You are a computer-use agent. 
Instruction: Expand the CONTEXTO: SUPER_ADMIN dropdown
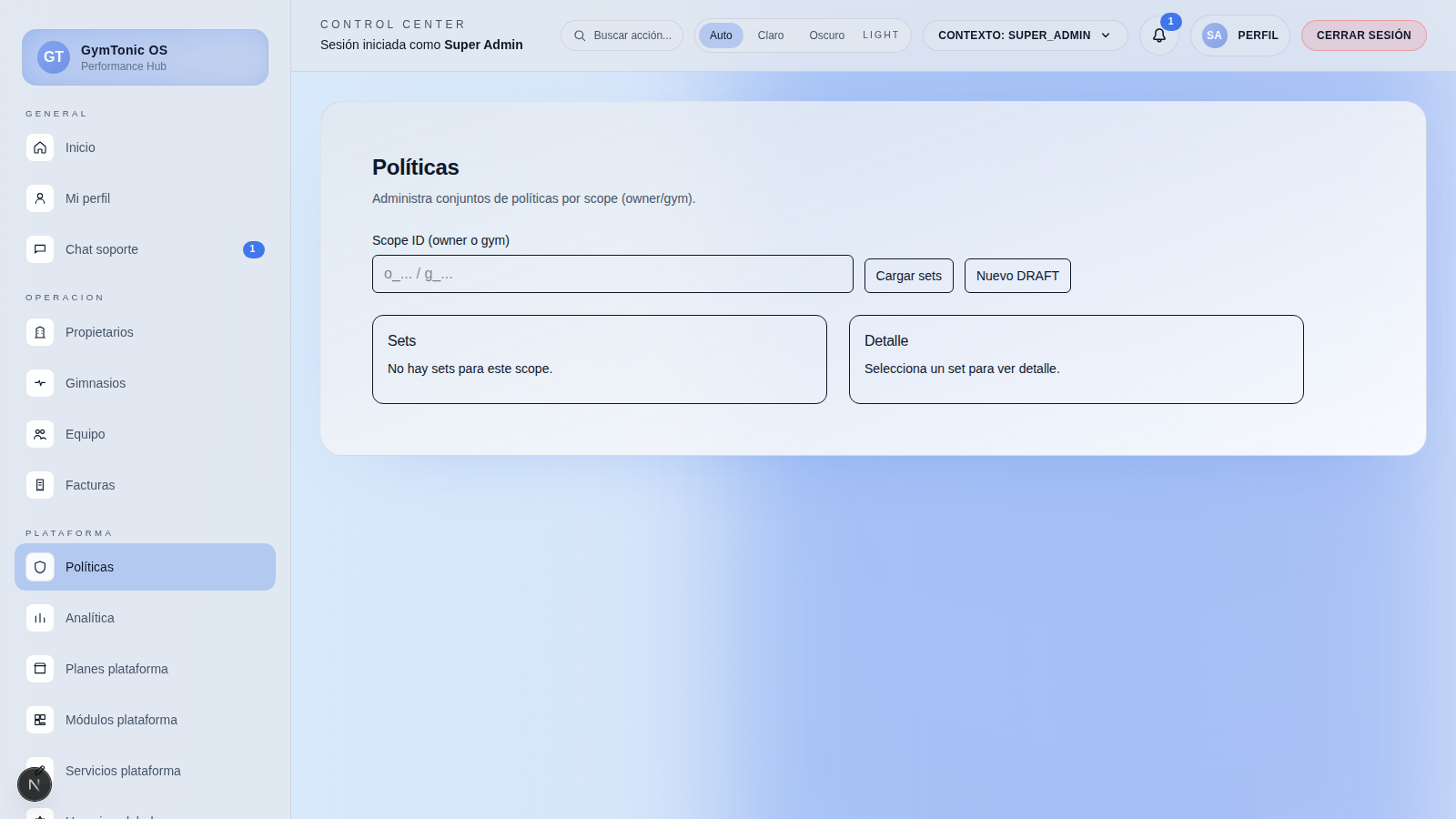(x=1025, y=35)
